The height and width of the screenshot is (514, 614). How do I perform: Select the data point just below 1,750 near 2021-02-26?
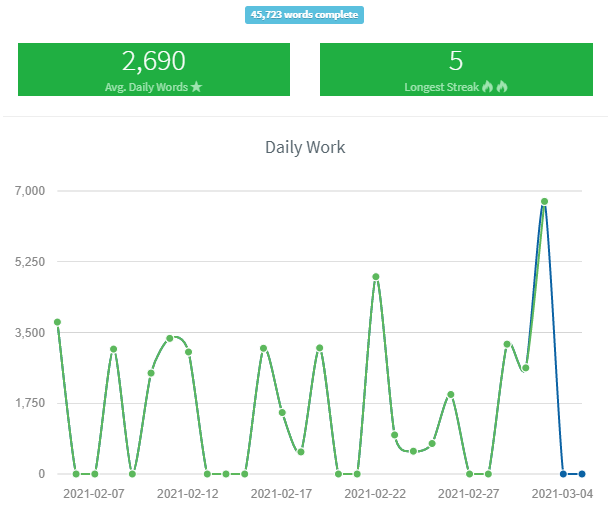[451, 395]
